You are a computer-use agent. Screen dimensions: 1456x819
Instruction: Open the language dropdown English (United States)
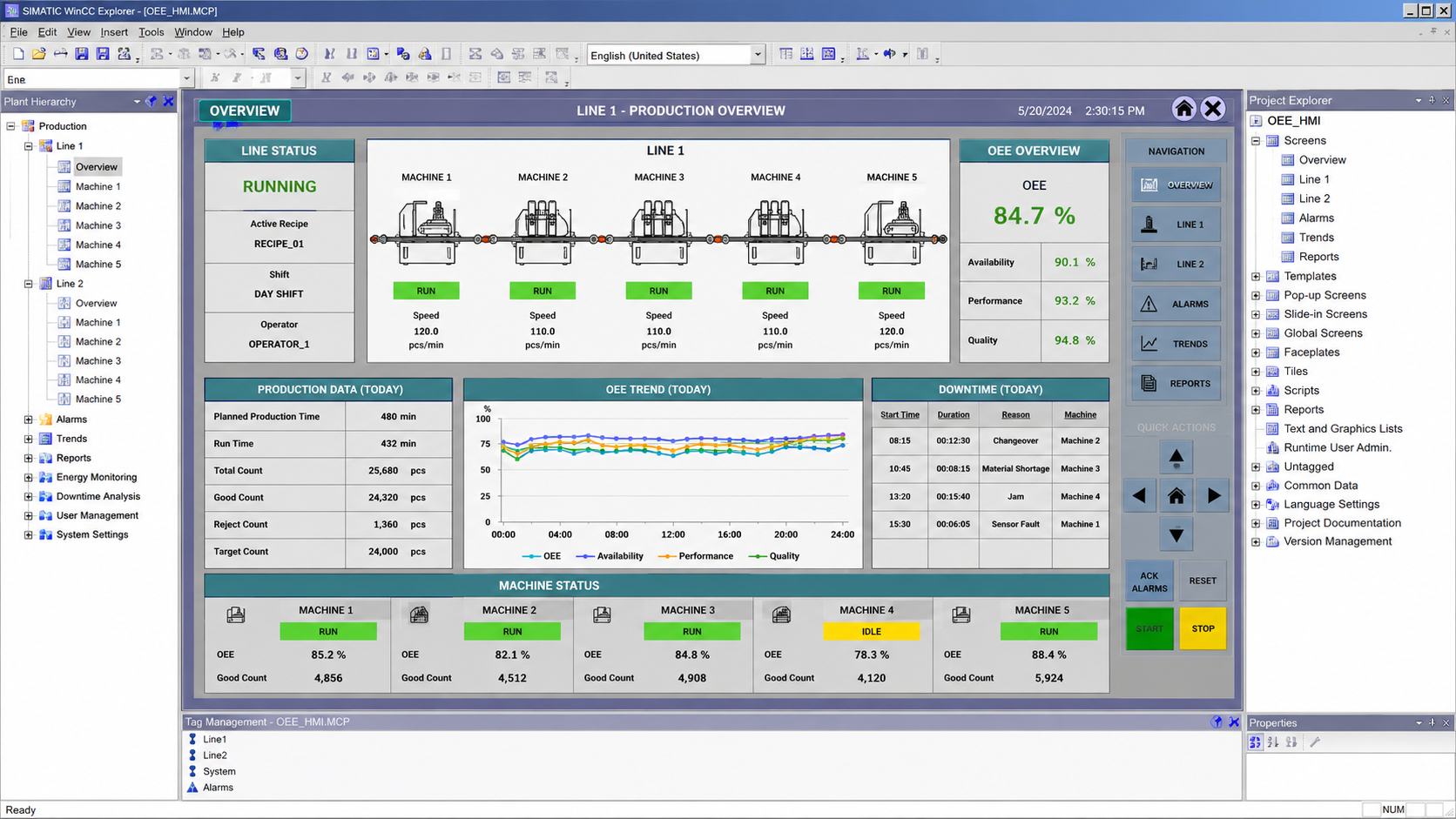click(x=757, y=55)
